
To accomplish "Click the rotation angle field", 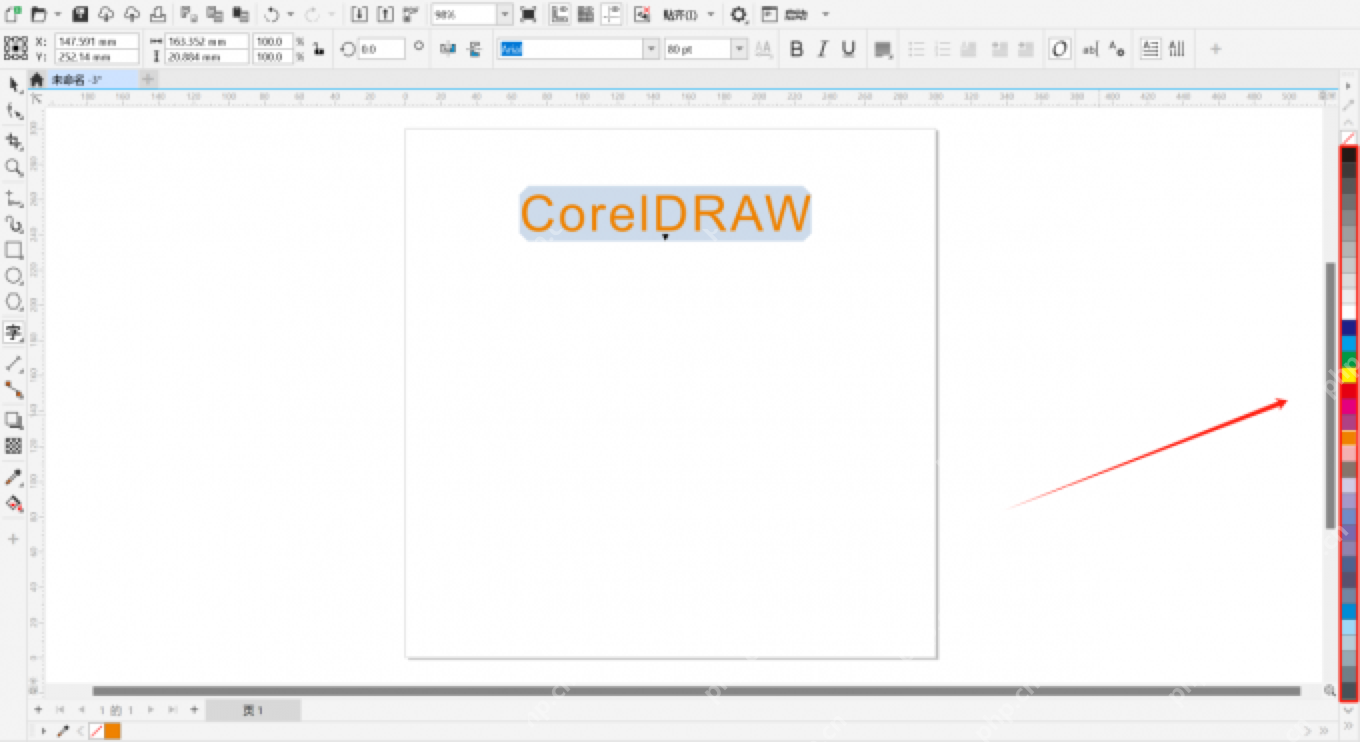I will point(381,49).
